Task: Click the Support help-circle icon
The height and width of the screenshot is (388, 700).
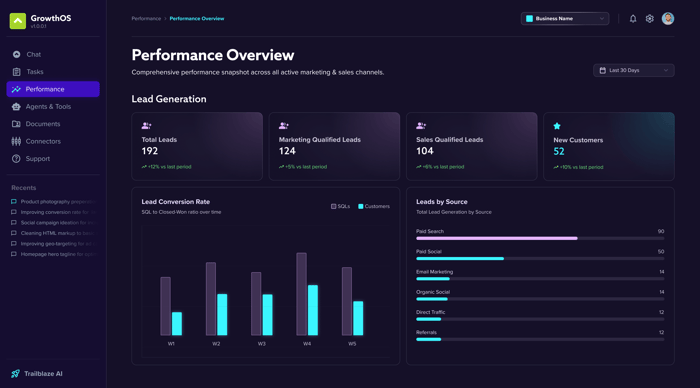Action: pyautogui.click(x=17, y=159)
